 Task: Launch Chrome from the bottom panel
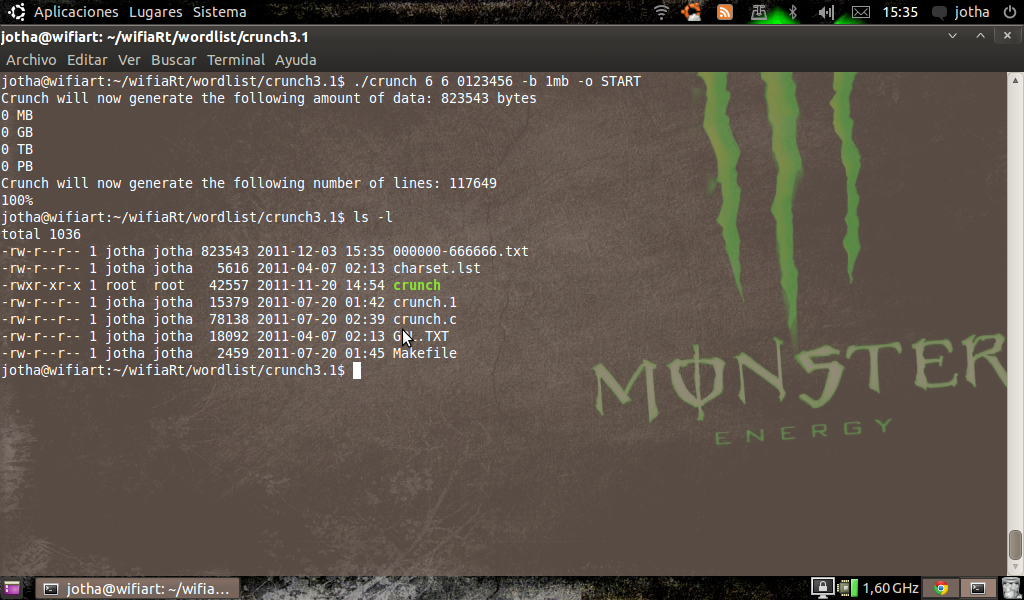[x=940, y=588]
